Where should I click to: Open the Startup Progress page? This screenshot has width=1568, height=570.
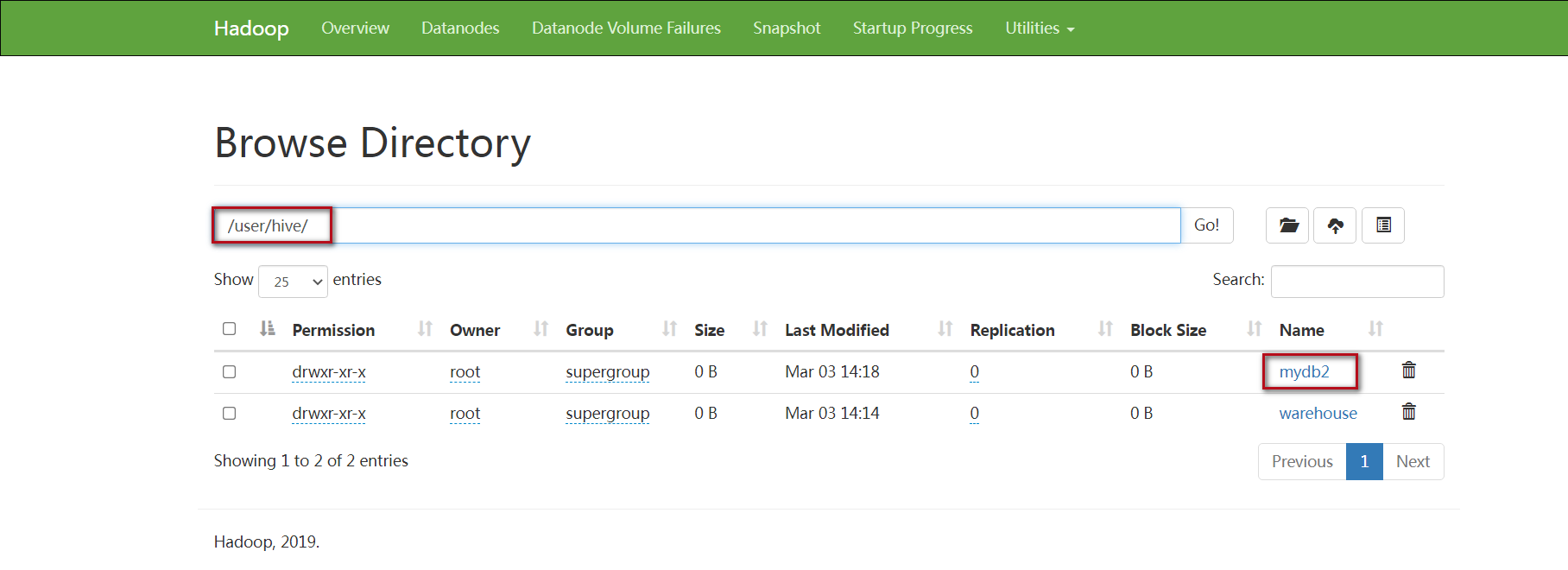point(913,28)
